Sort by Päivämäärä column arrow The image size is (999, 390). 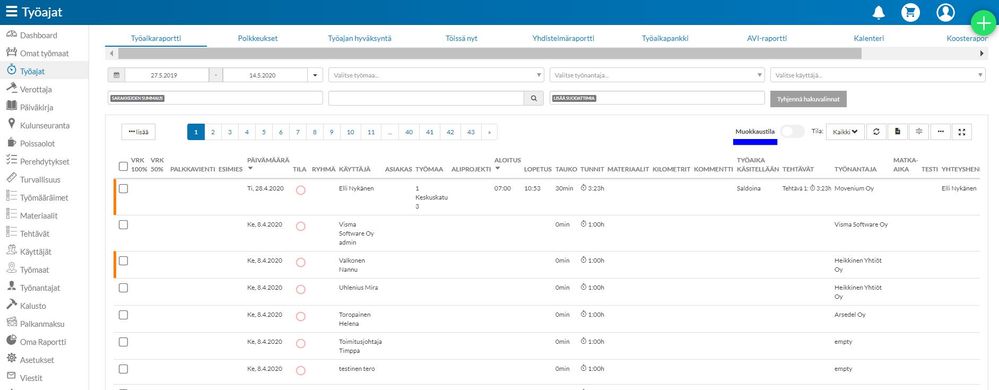click(x=250, y=169)
